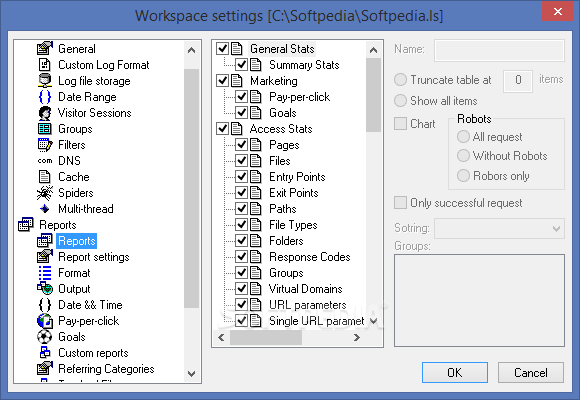The image size is (580, 400).
Task: Toggle the Virtual Domains checkbox
Action: tap(242, 289)
